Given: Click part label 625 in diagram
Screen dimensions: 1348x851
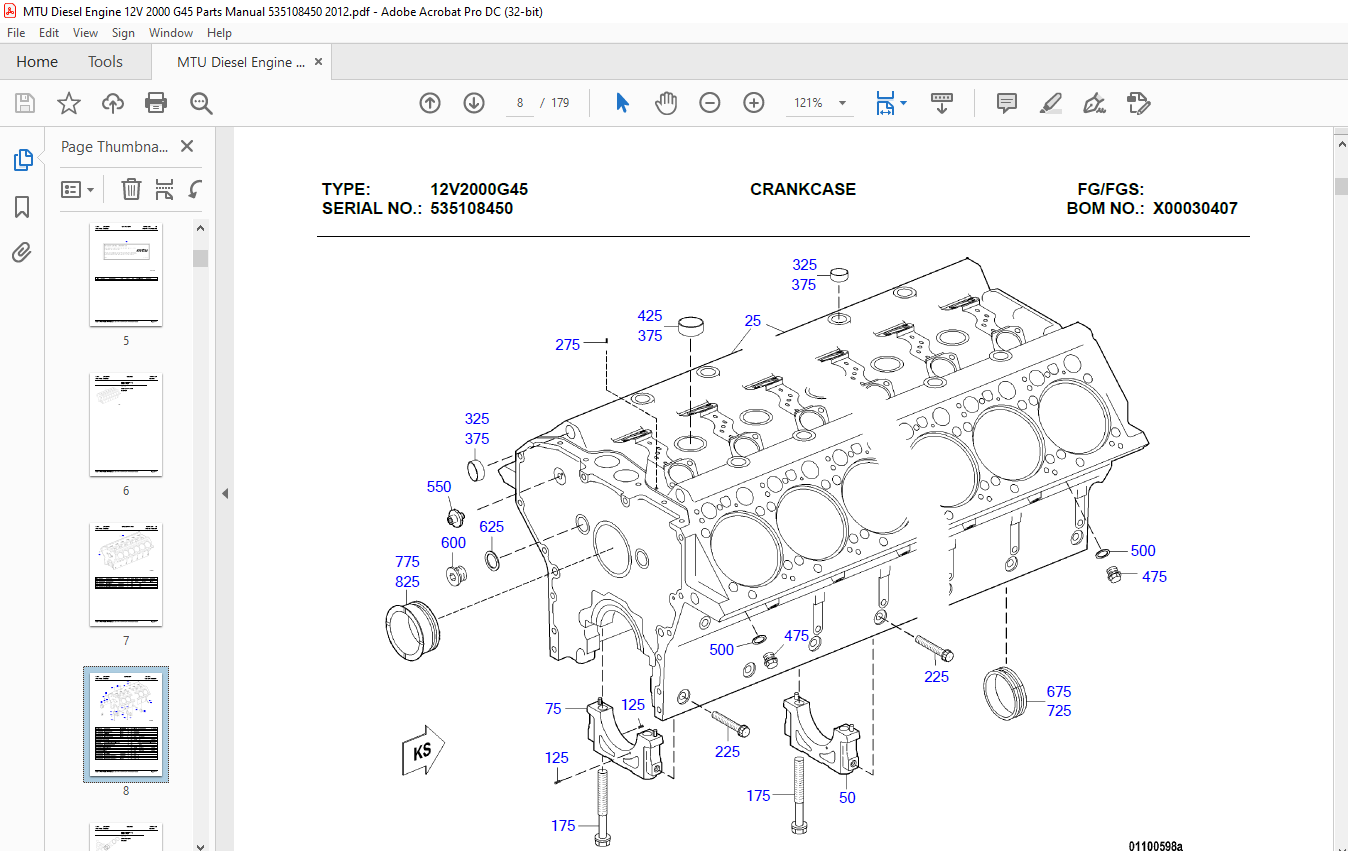Looking at the screenshot, I should (492, 527).
